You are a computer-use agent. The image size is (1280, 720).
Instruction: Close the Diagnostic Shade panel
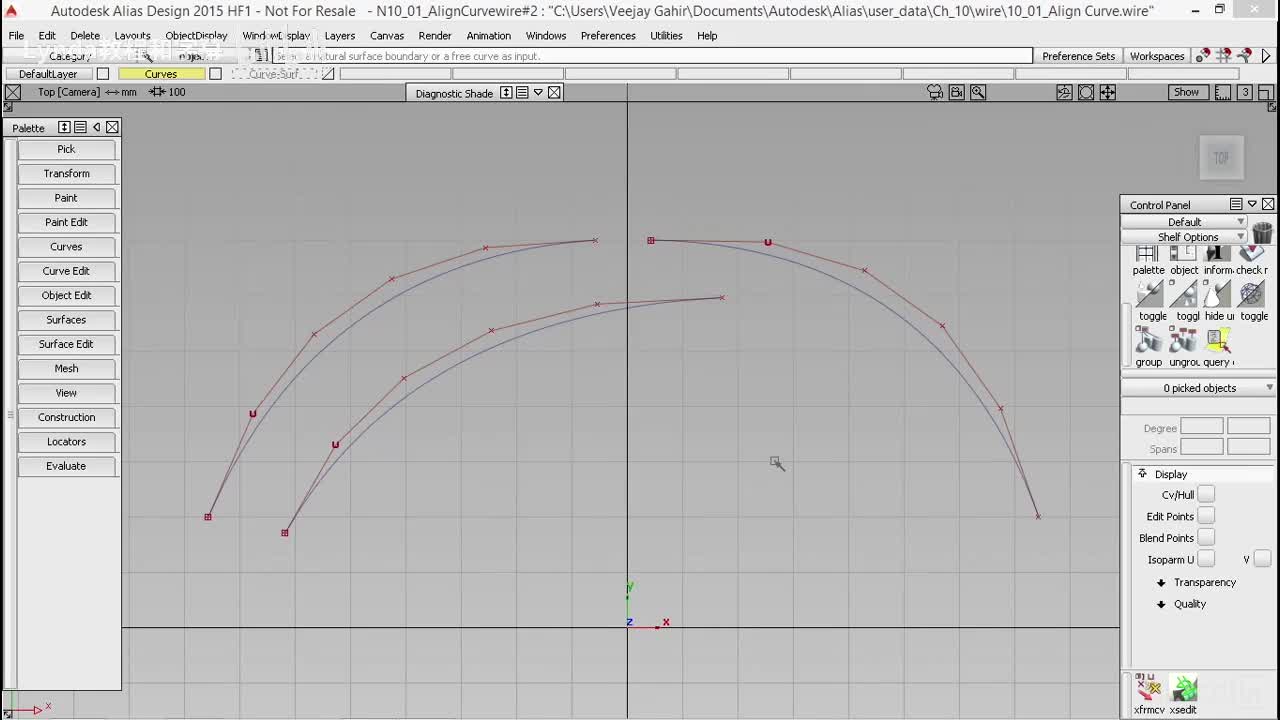[x=554, y=93]
